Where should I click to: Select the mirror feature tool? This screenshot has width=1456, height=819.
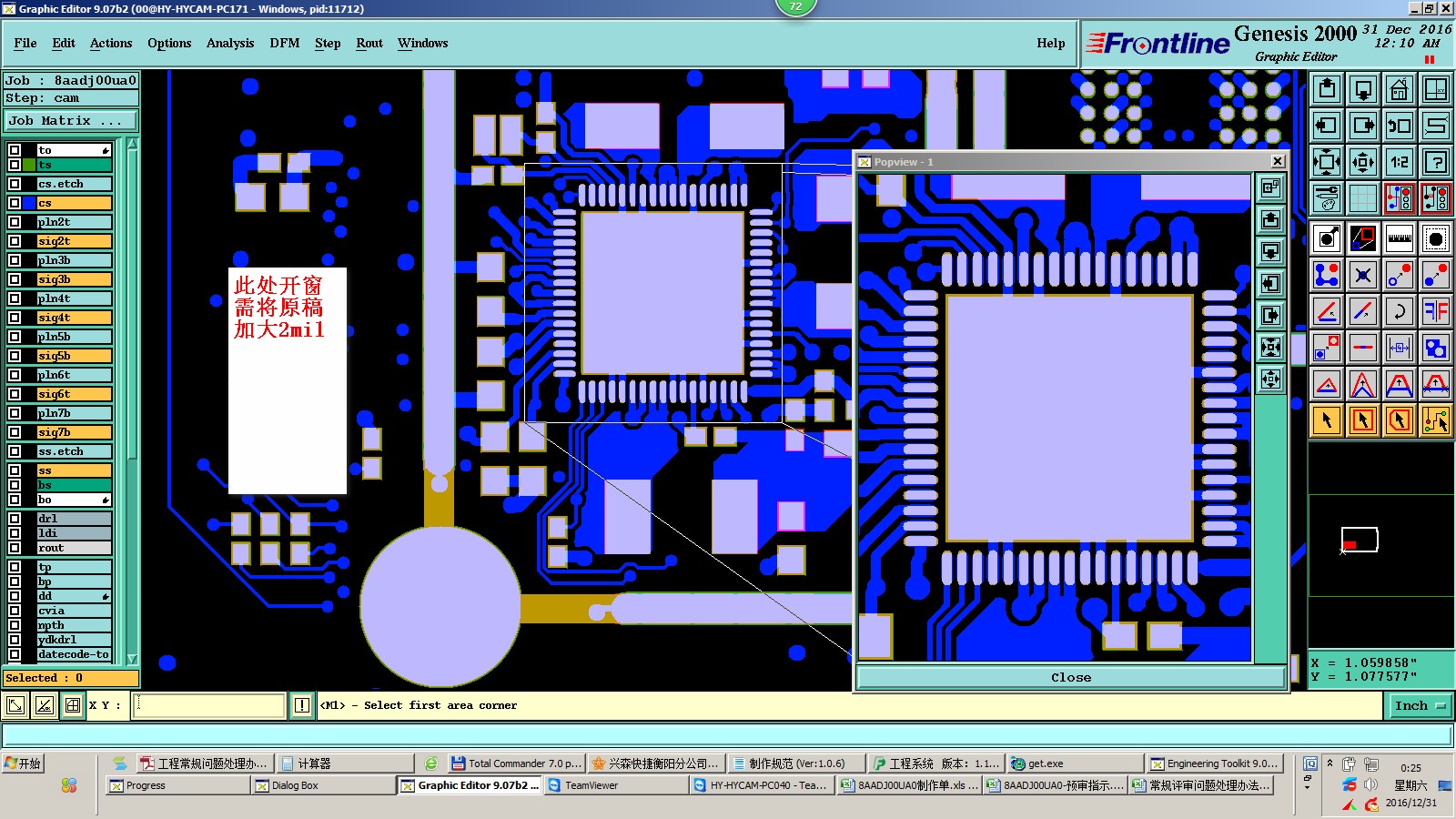1435,311
